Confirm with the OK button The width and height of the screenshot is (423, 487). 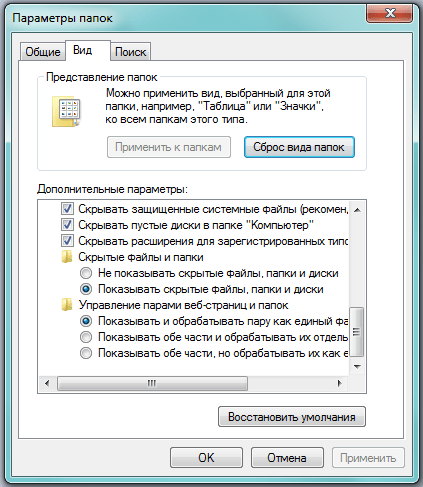[206, 458]
